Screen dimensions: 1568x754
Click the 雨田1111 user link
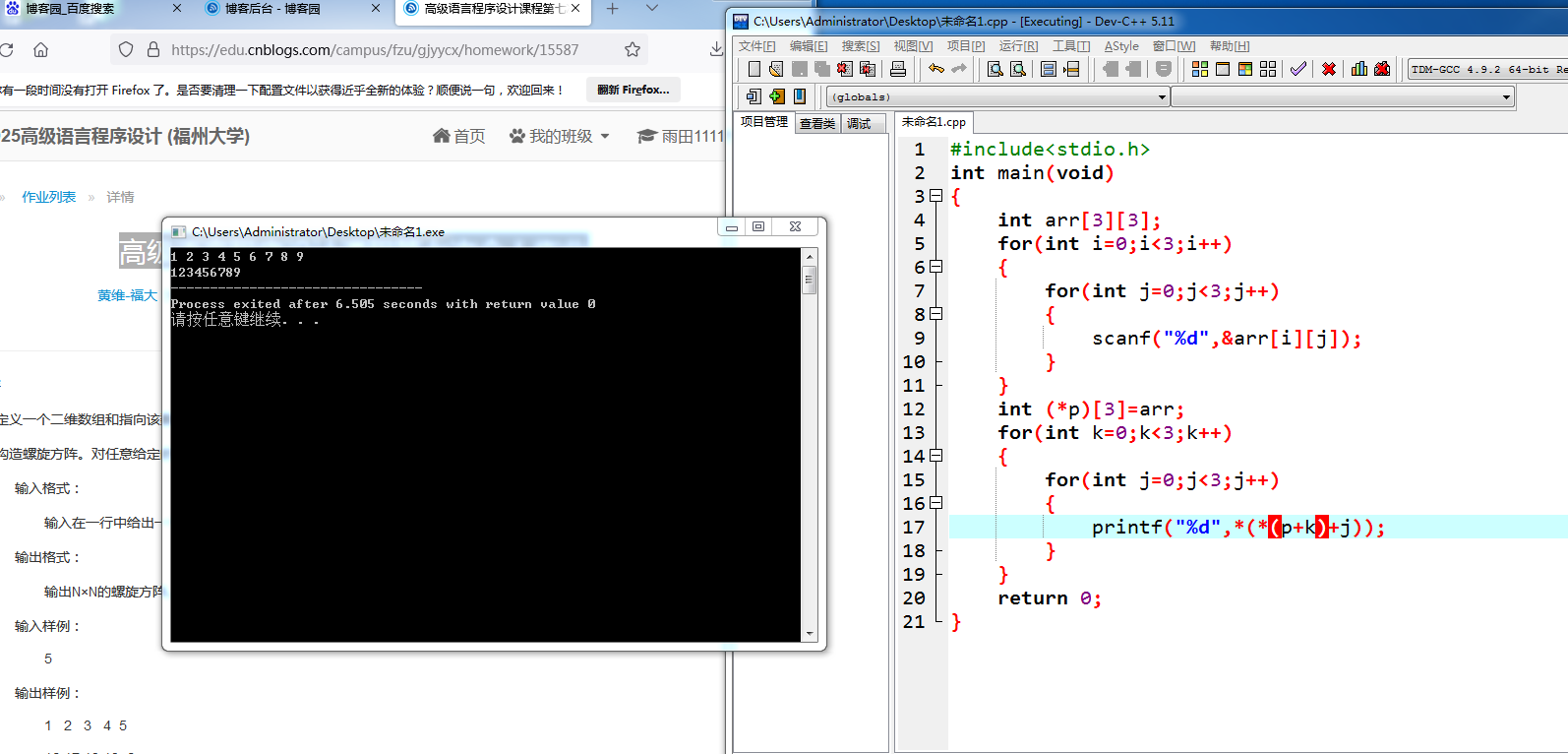click(681, 136)
